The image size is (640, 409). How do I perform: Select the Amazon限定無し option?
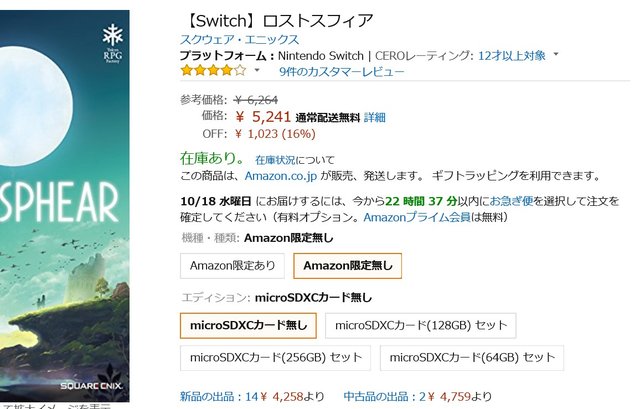click(348, 265)
